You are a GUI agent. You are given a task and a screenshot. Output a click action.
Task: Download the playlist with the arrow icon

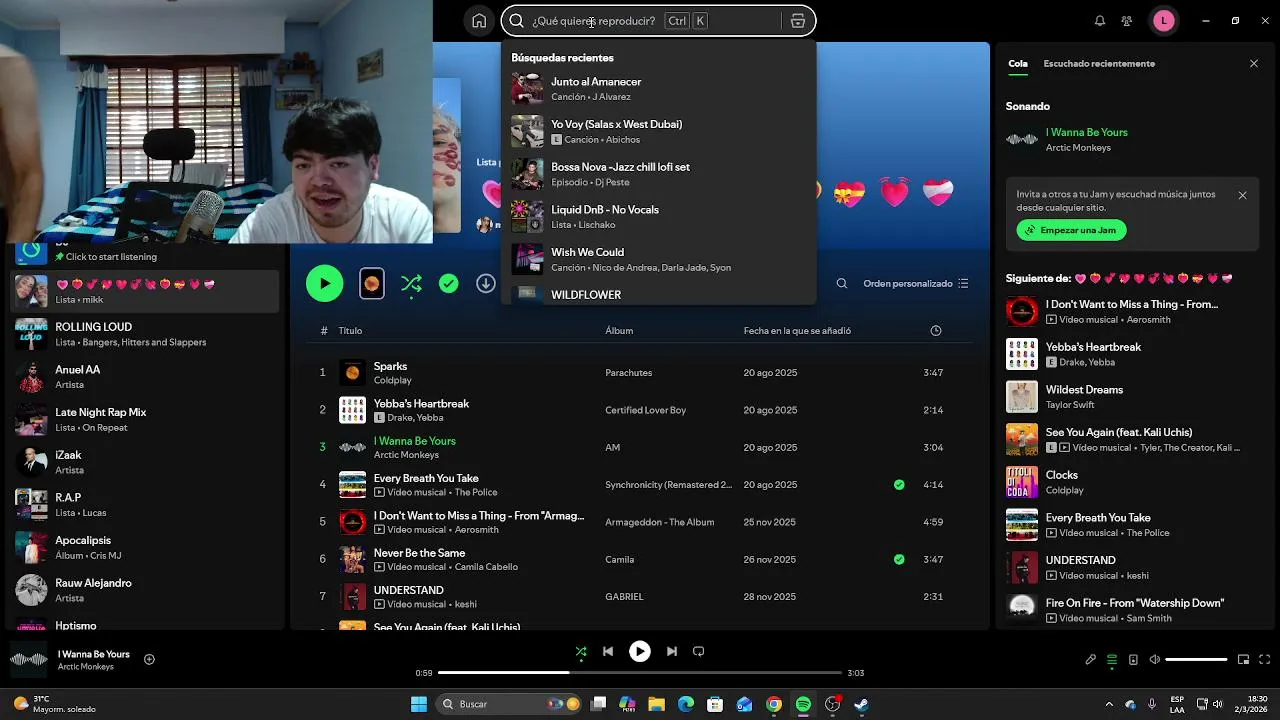tap(486, 284)
